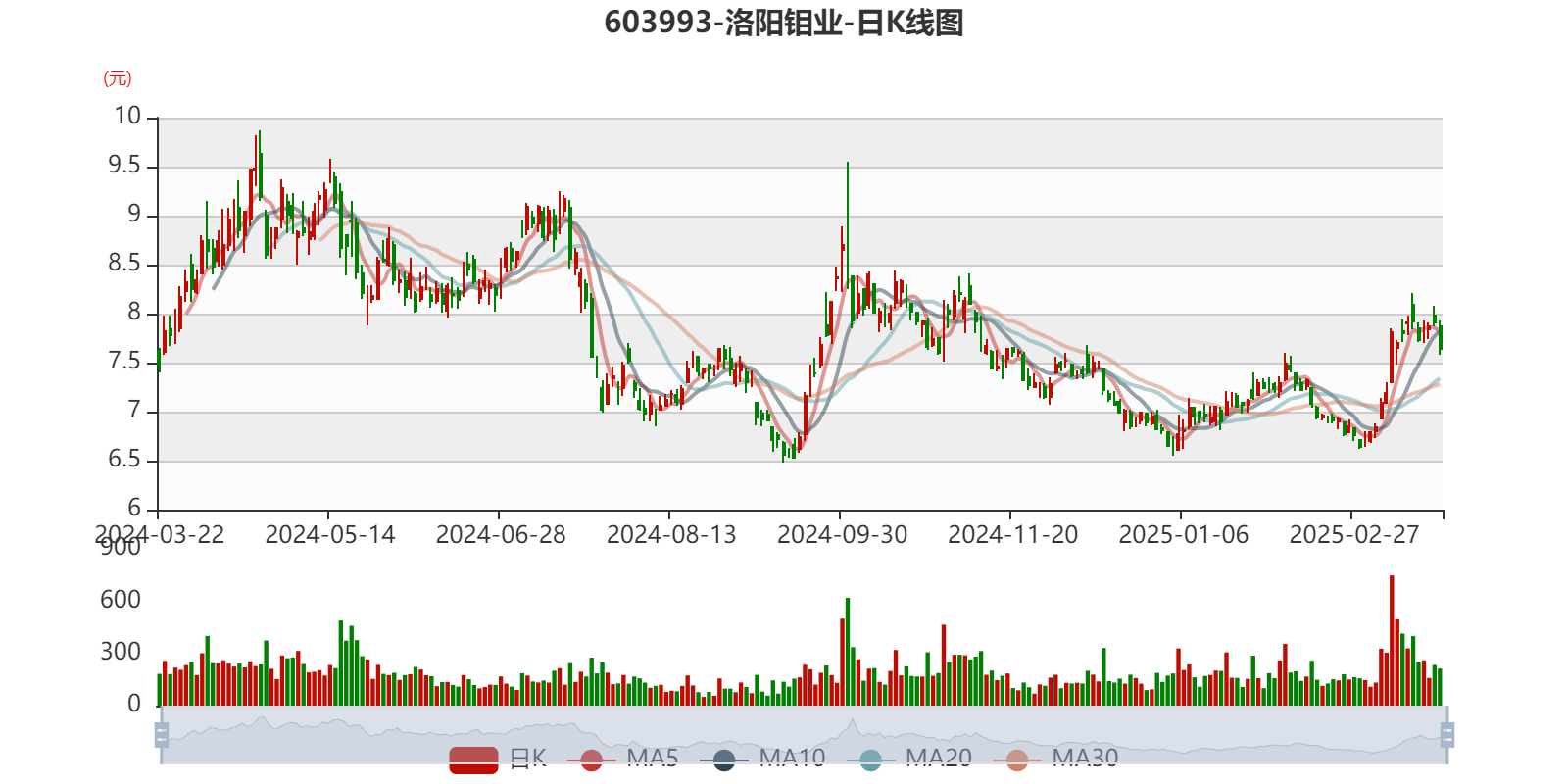Click the 2024-05-14 date axis label

pos(329,534)
